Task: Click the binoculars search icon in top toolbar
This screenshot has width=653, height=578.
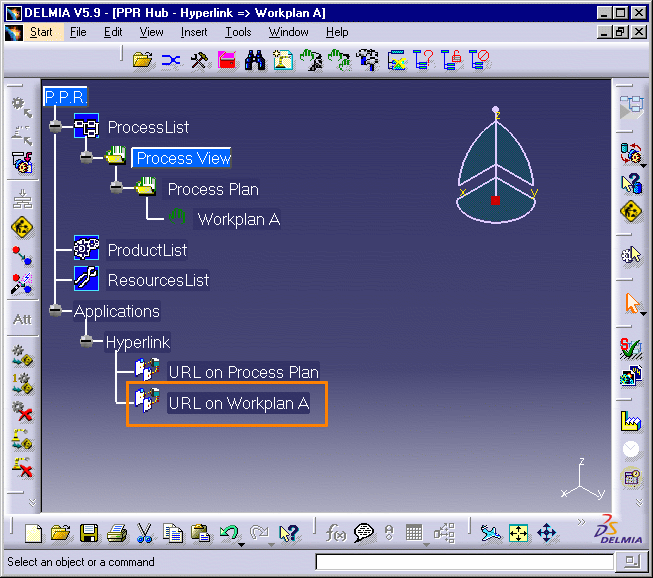Action: click(255, 60)
